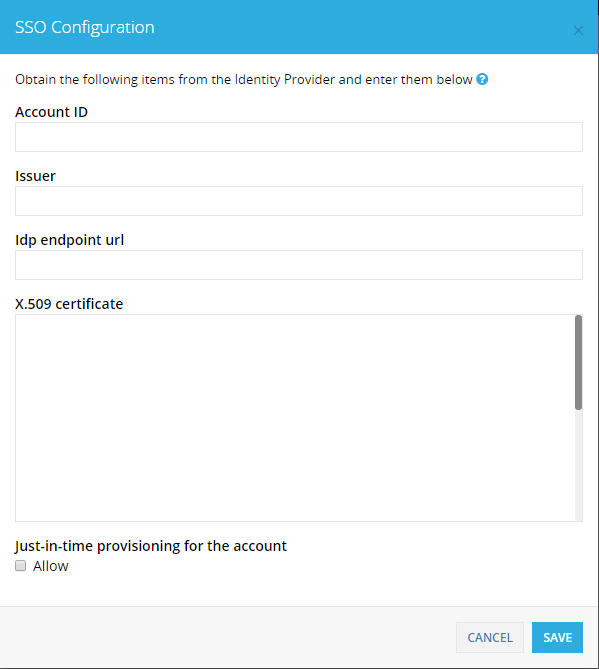Click the Account ID label
Viewport: 599px width, 669px height.
pyautogui.click(x=51, y=112)
